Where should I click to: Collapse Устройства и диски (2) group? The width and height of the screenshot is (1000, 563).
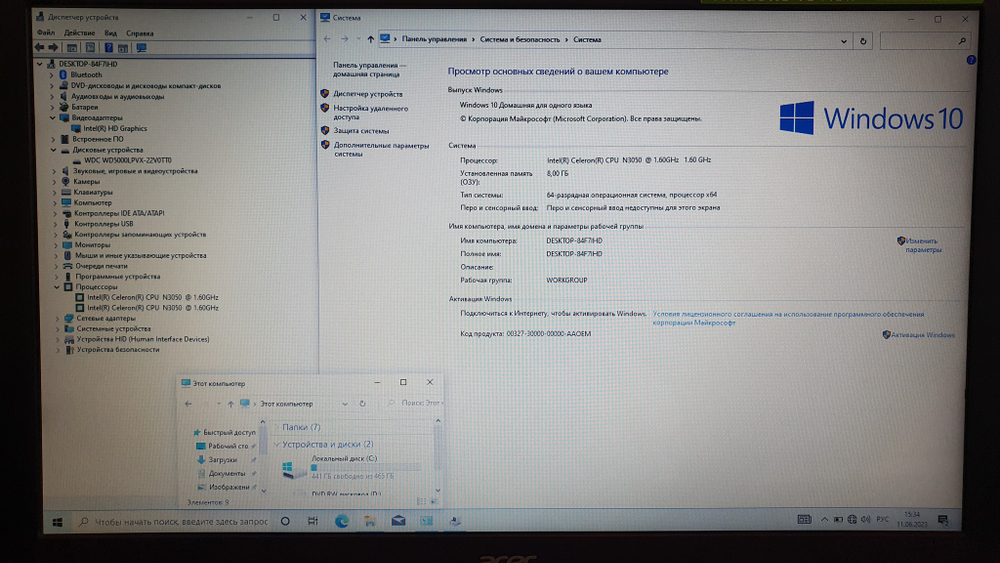[x=277, y=444]
